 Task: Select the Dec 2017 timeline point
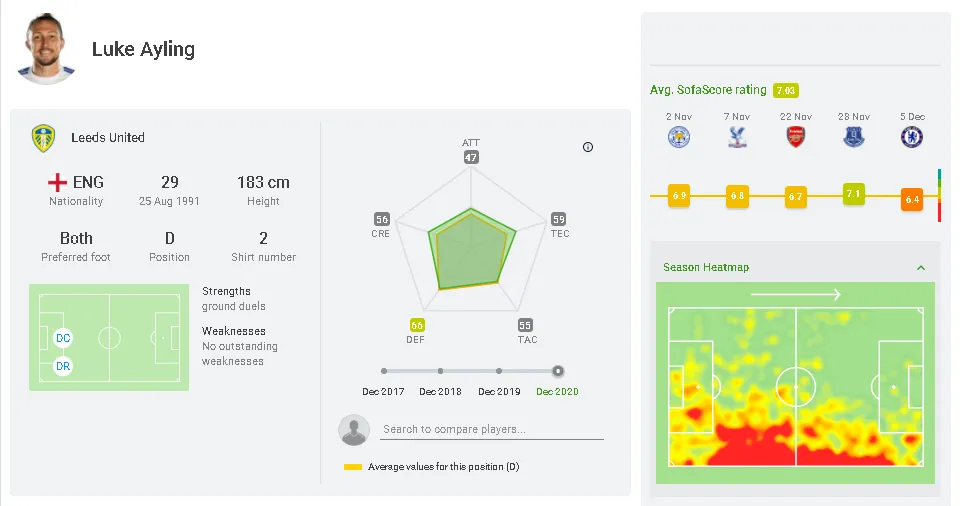click(384, 371)
